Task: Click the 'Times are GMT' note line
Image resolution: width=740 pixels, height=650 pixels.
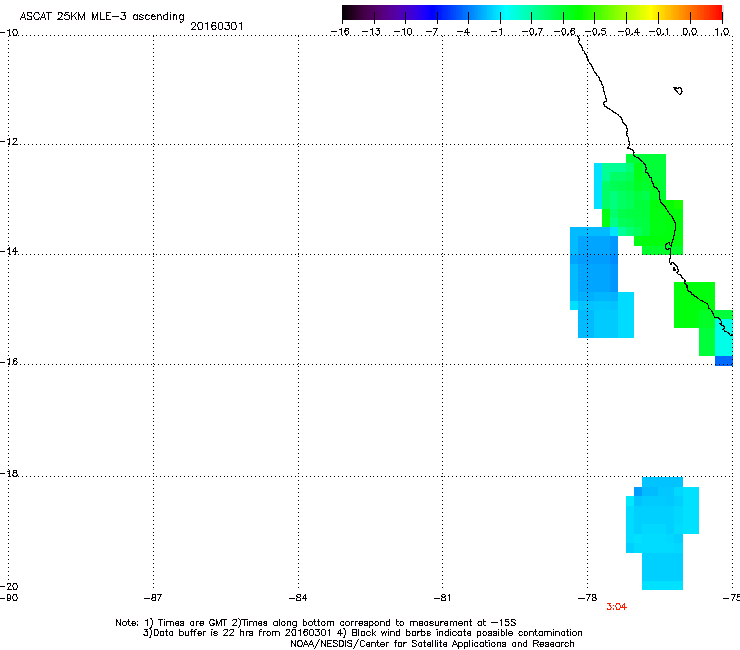Action: coord(316,623)
